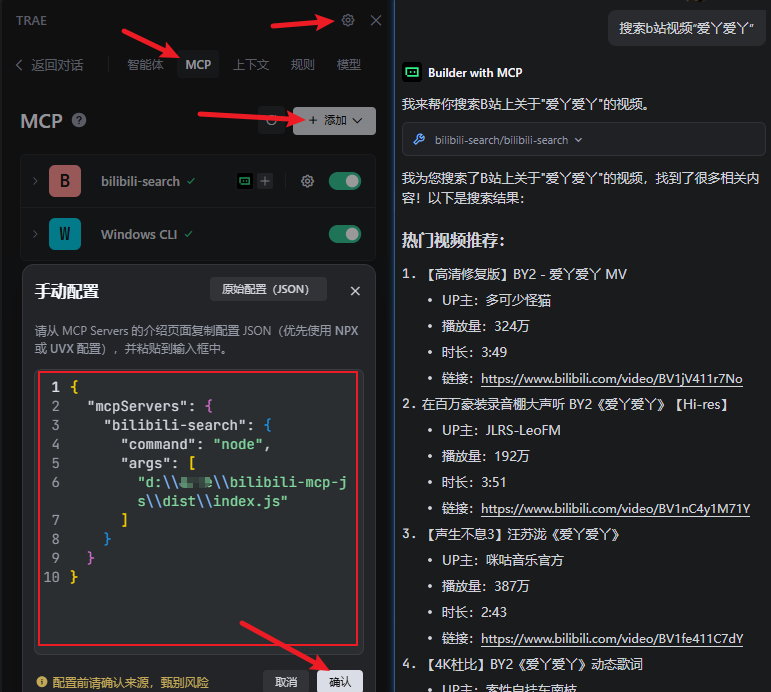
Task: Switch to the 上下文 tab
Action: point(251,64)
